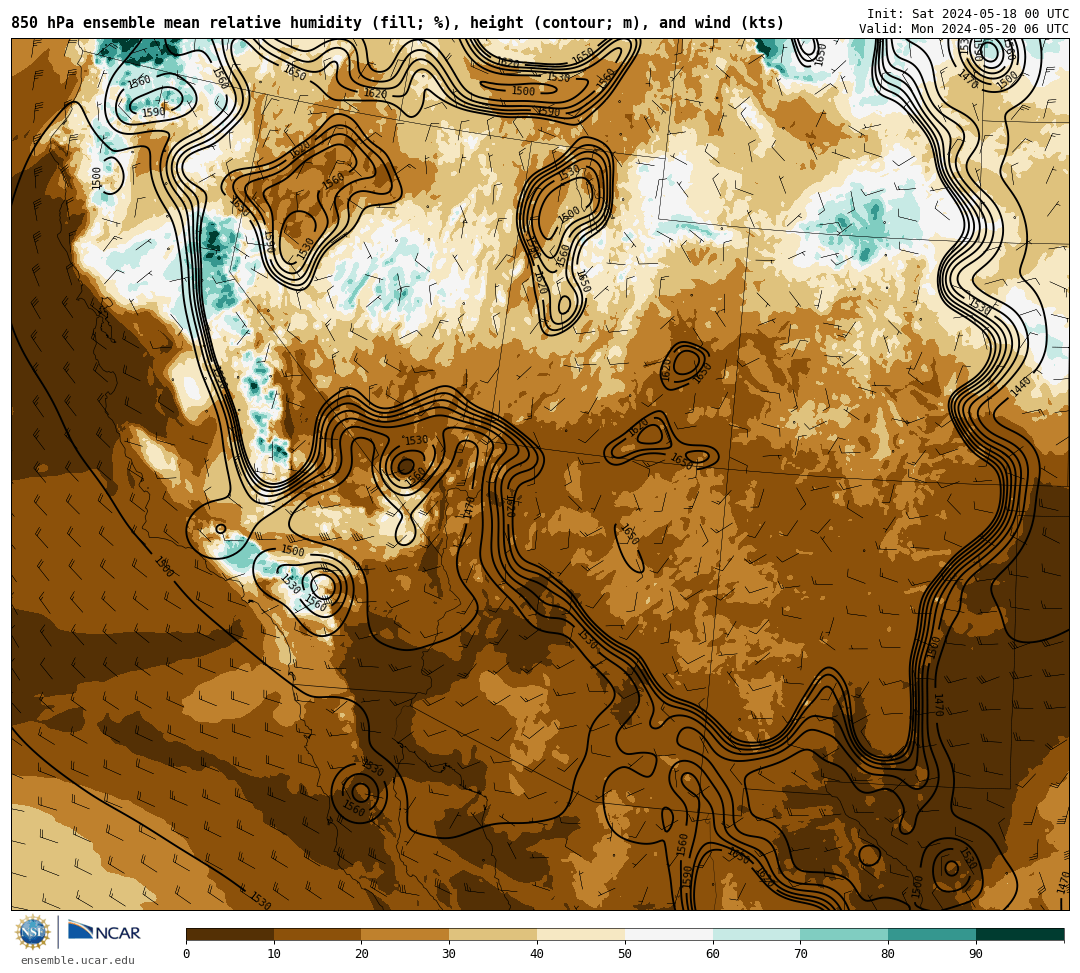
Task: Click the colorbar tick label '60'
Action: tap(713, 954)
